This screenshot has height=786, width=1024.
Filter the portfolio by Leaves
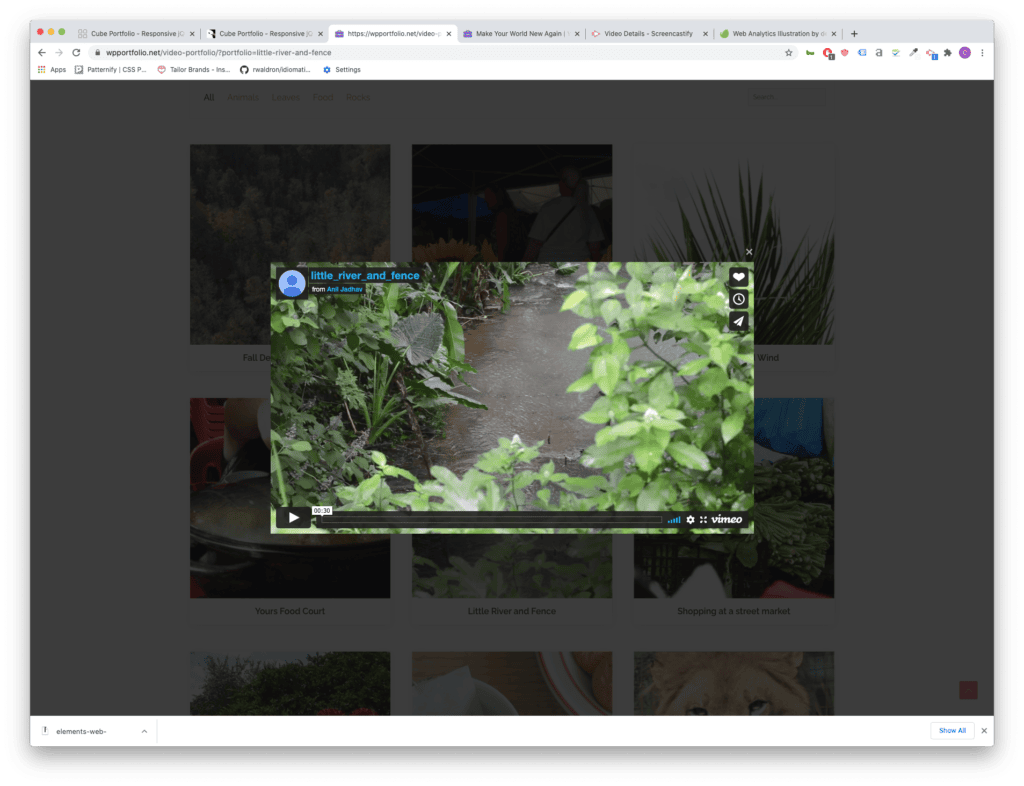pyautogui.click(x=286, y=98)
